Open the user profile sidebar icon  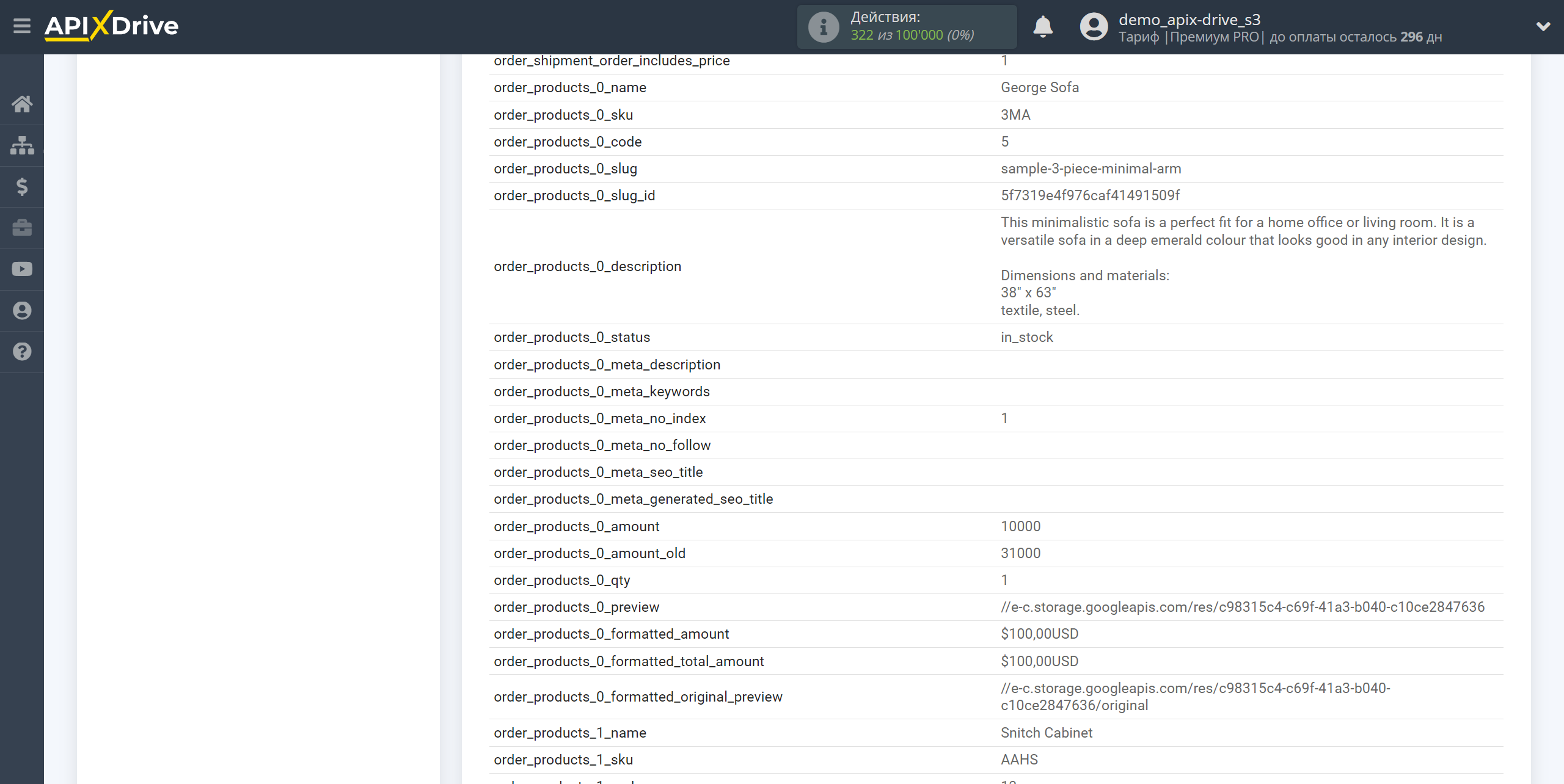click(22, 310)
